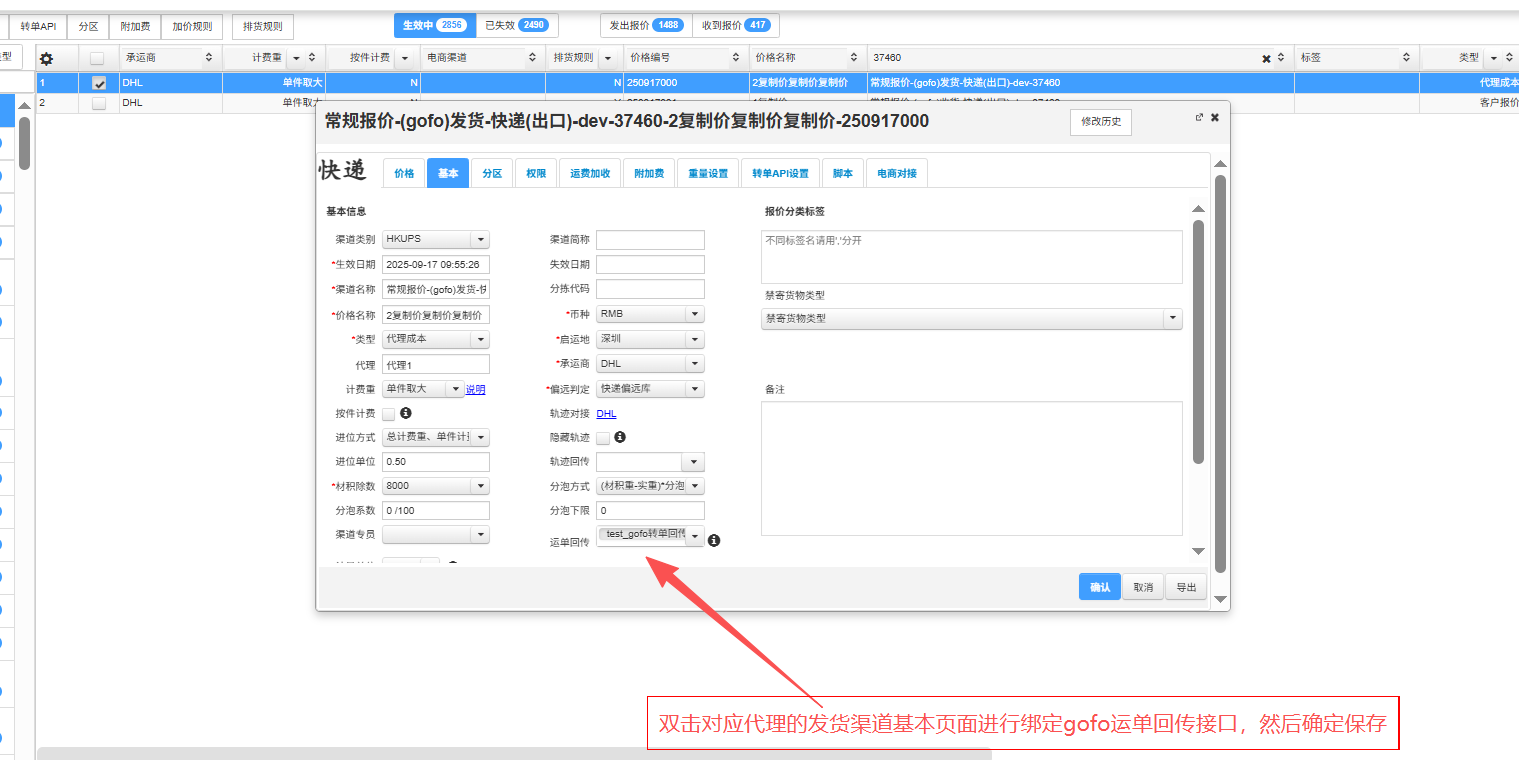Open the DHL 轨迹对接 link
The width and height of the screenshot is (1519, 760).
(606, 414)
